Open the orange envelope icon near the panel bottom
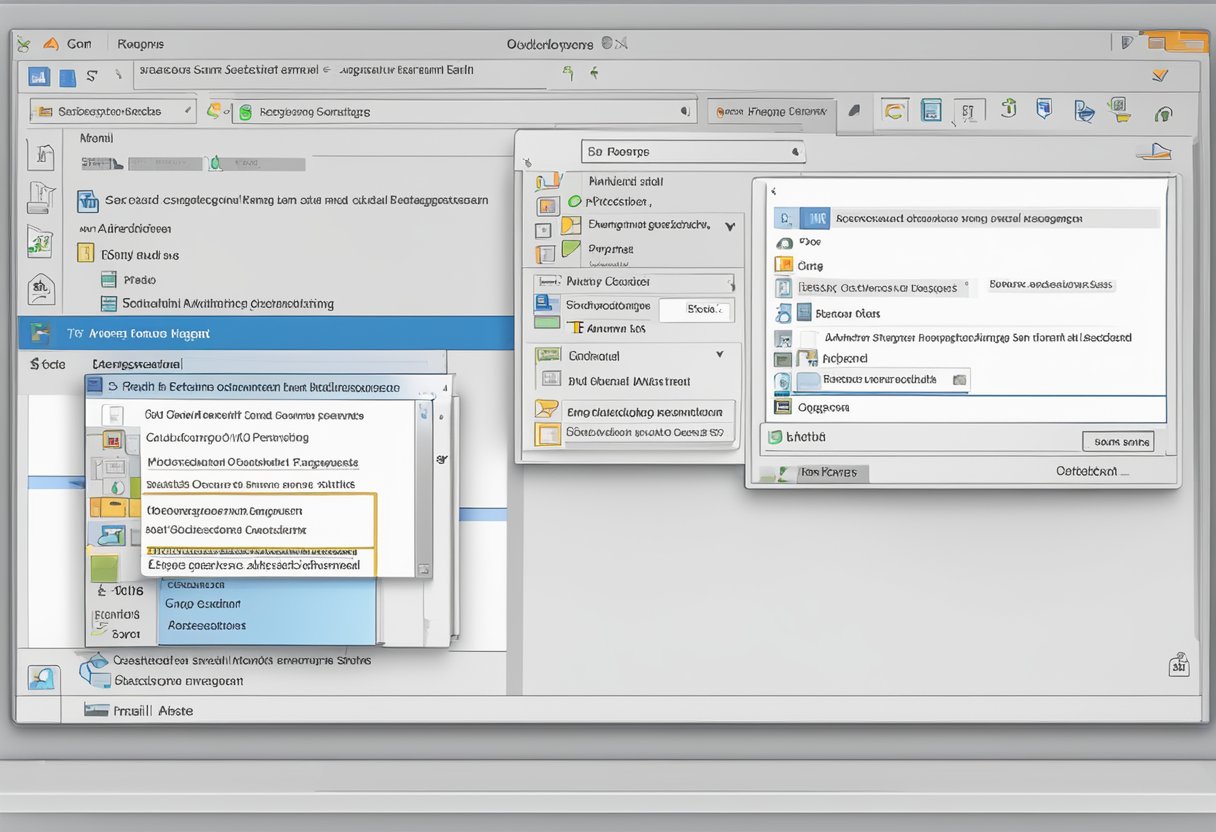Viewport: 1216px width, 832px height. [x=546, y=407]
